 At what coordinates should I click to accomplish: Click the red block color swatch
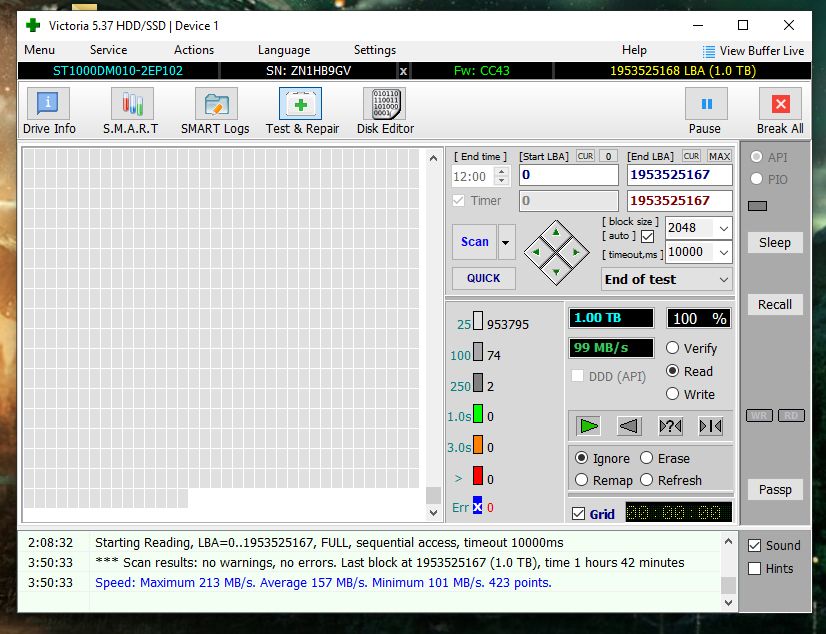478,476
